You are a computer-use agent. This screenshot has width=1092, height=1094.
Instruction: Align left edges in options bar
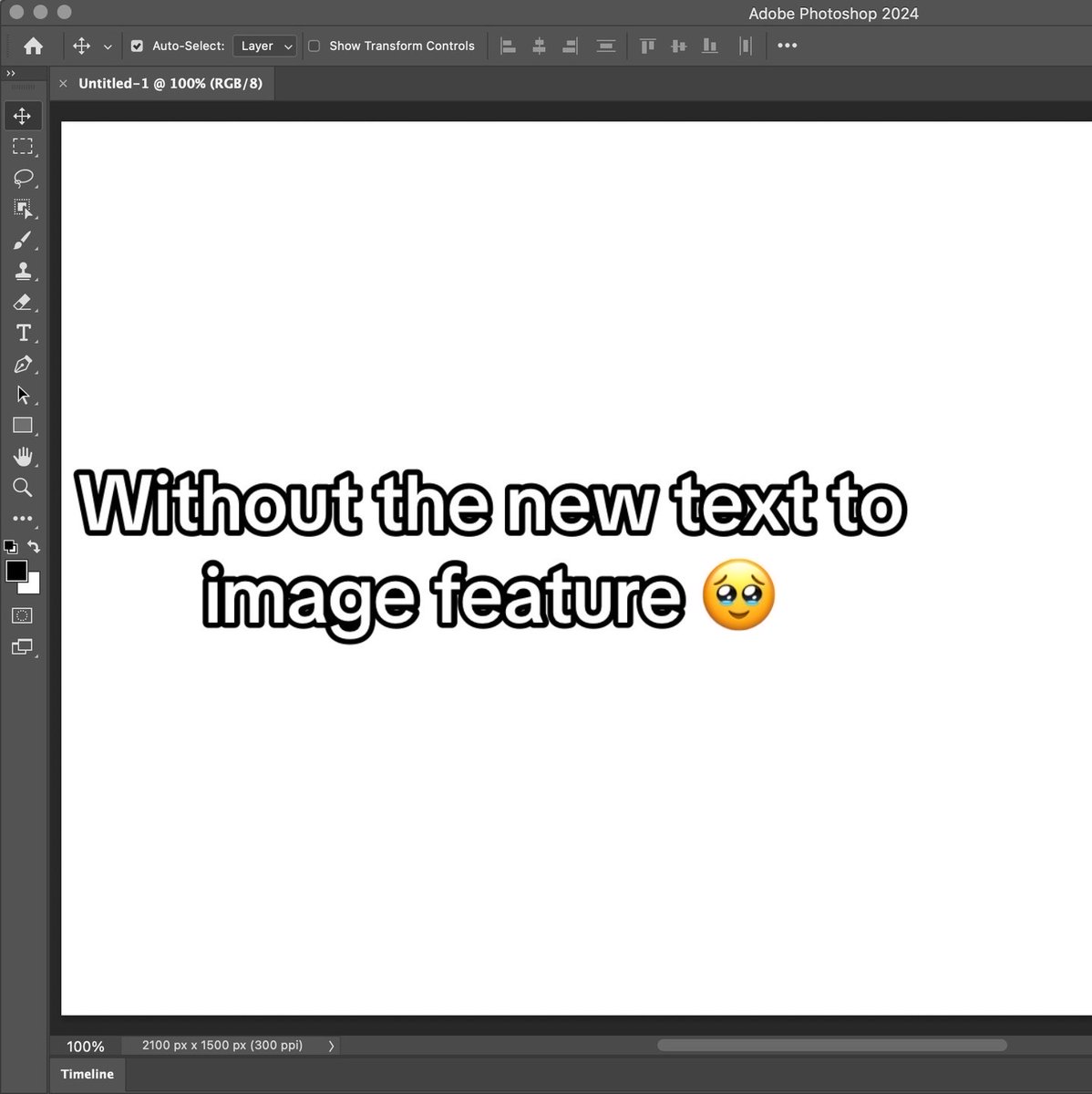coord(509,46)
